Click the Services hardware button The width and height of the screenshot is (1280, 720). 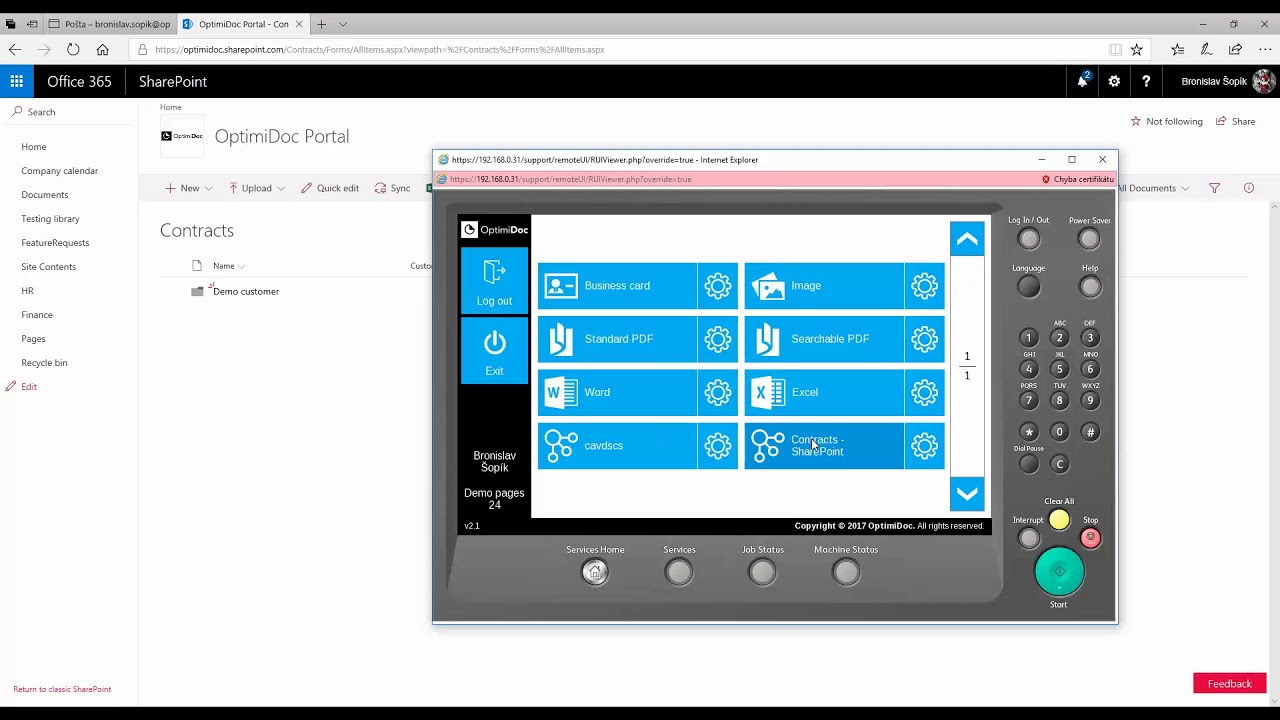679,572
